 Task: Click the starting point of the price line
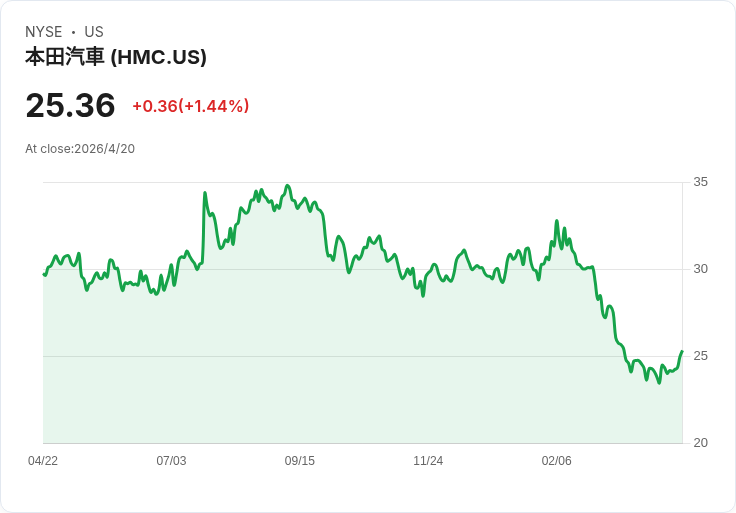coord(44,274)
